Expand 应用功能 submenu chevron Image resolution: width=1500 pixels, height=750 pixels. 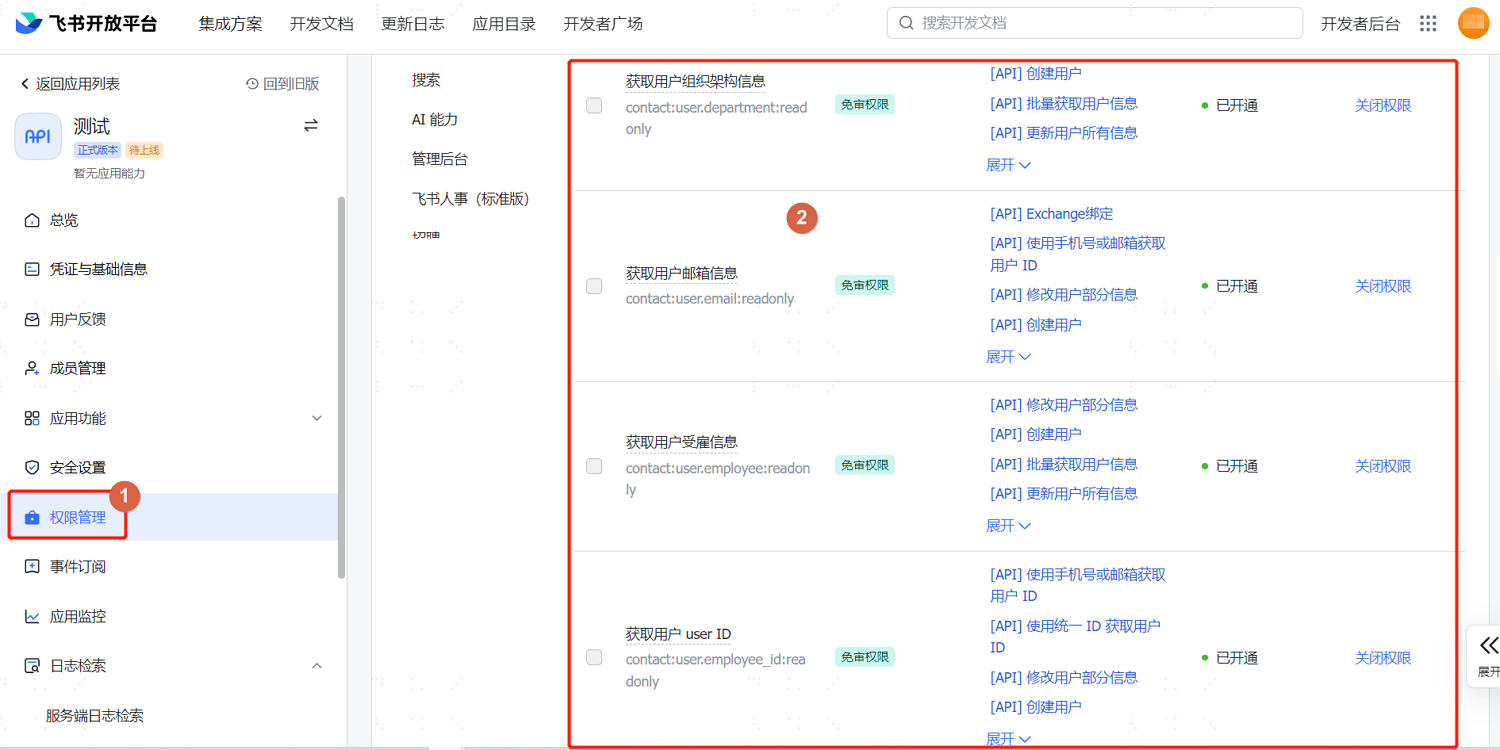(x=317, y=418)
